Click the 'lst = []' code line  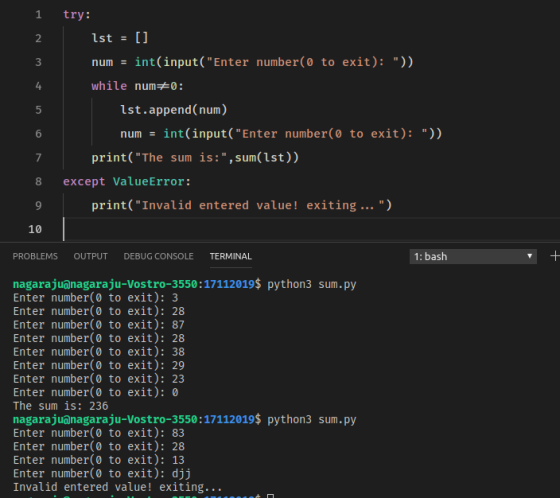[120, 38]
